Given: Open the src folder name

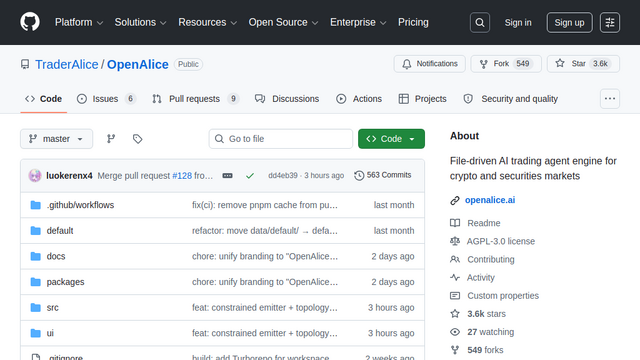Looking at the screenshot, I should pos(53,307).
